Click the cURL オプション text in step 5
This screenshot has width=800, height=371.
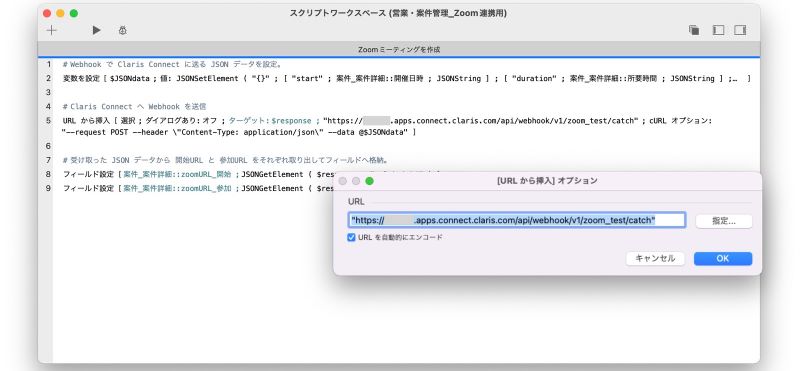point(681,121)
